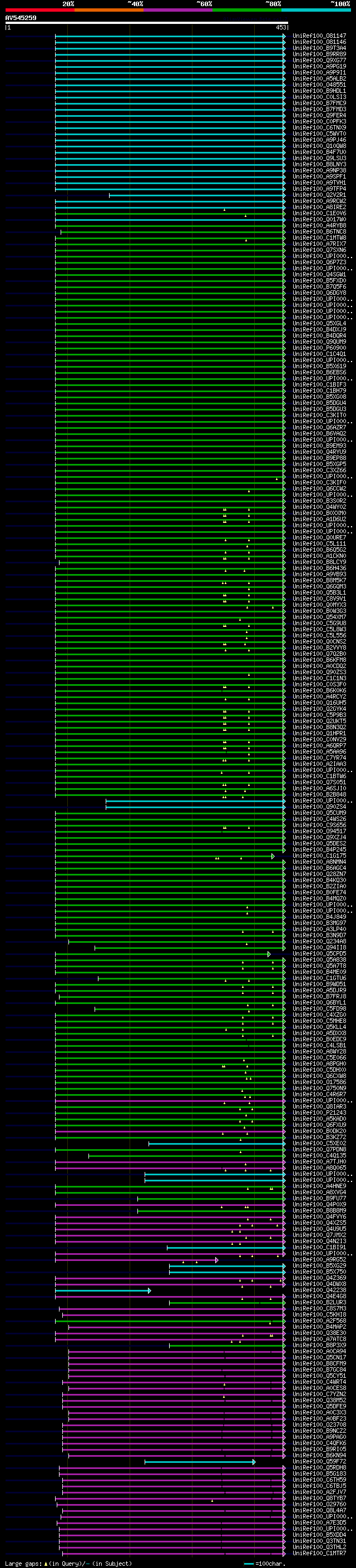Select the UniRef100_C1G175 hit name

click(319, 856)
